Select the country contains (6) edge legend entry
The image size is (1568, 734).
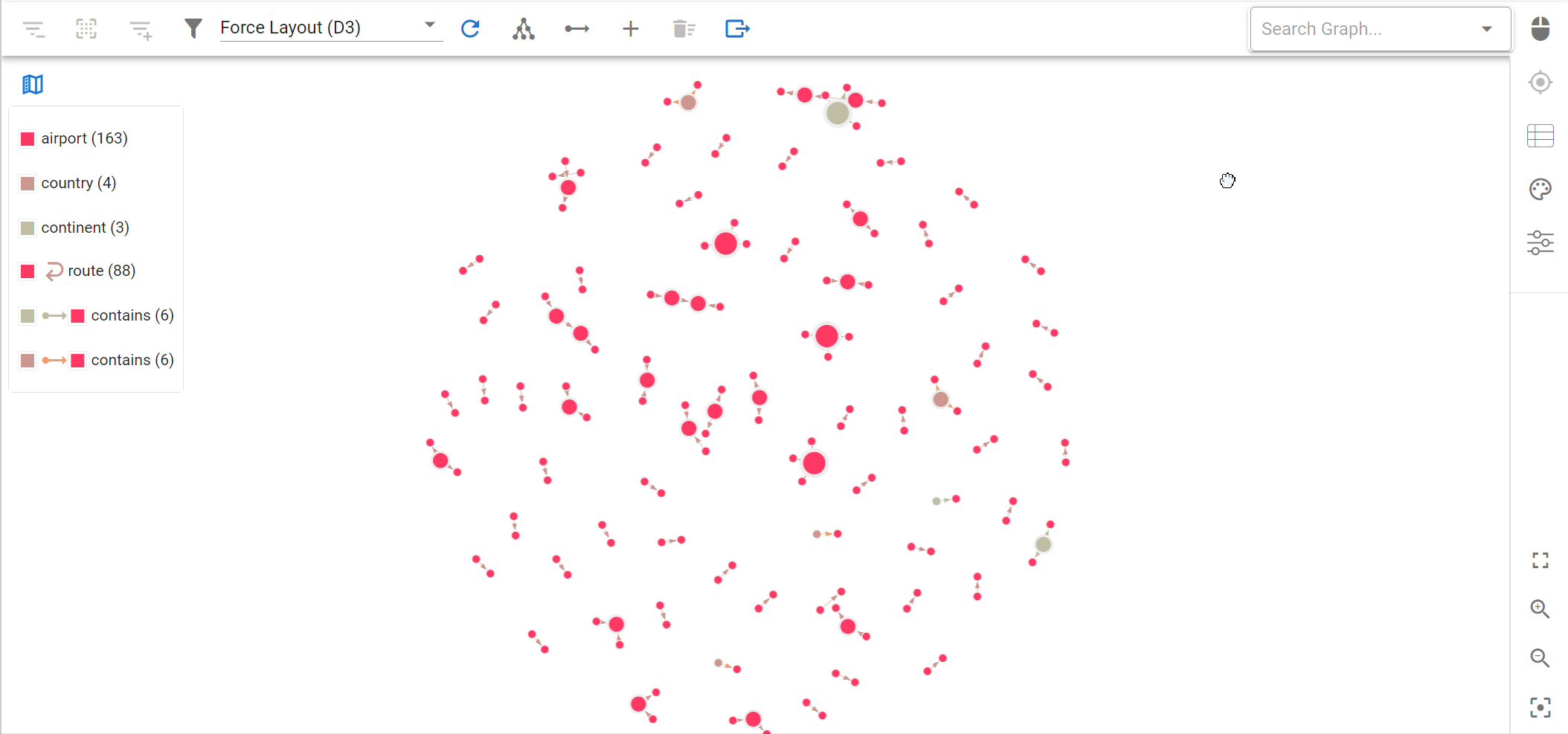click(x=97, y=360)
